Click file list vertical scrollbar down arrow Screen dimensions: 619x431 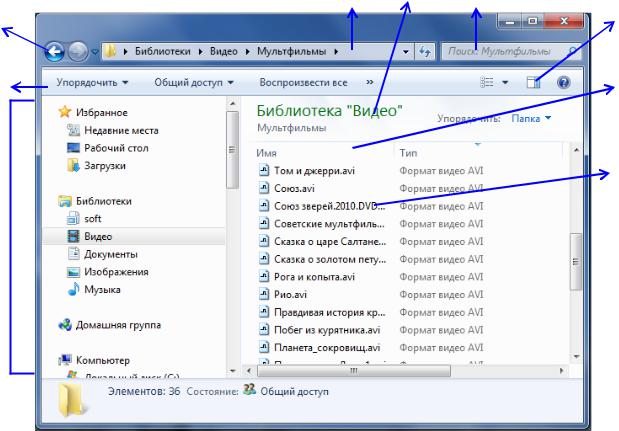576,356
